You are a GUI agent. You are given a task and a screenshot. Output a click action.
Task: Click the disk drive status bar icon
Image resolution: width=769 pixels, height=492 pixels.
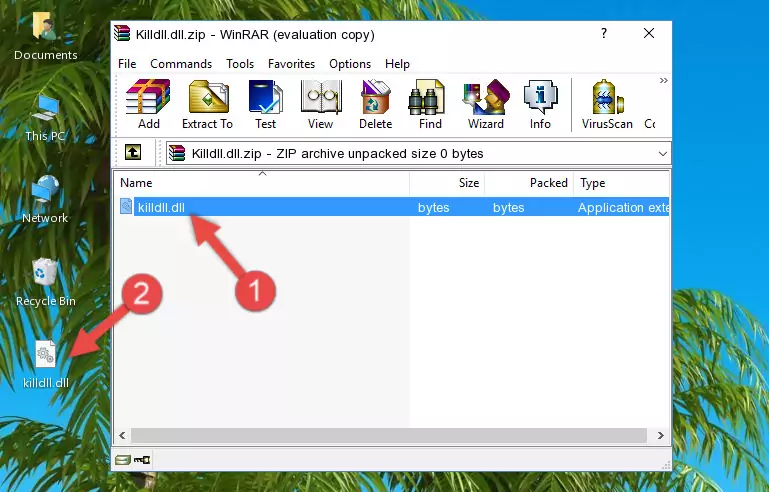[123, 460]
